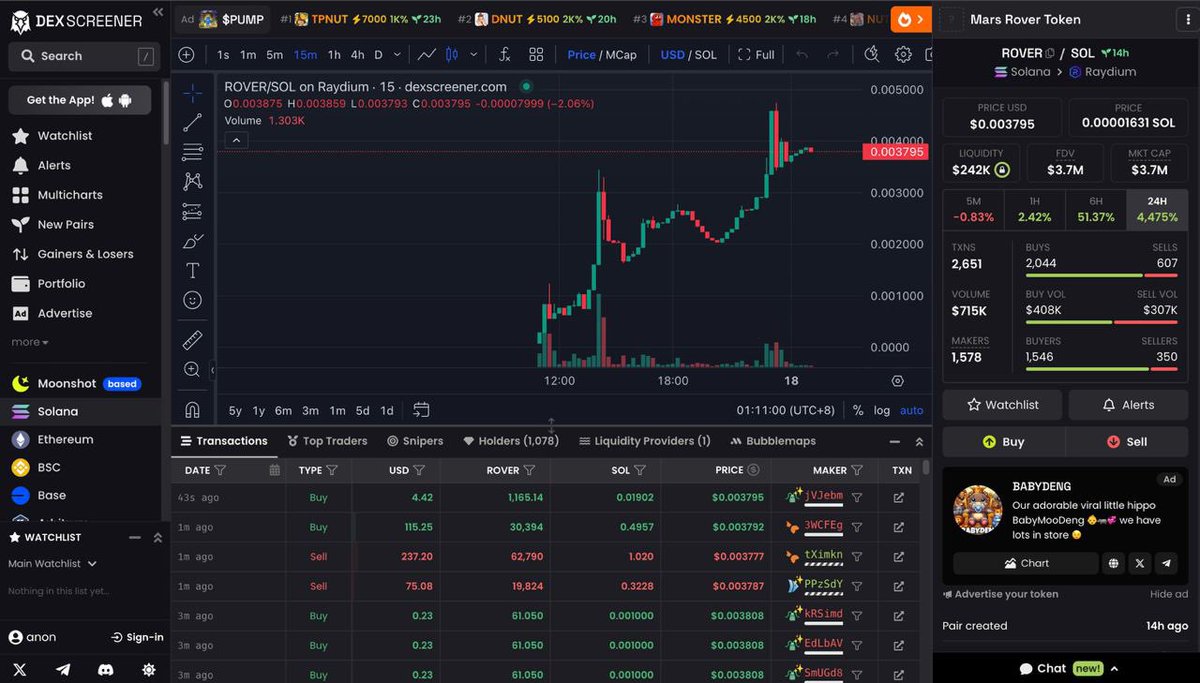
Task: Click the go-to-date calendar icon
Action: [x=421, y=410]
